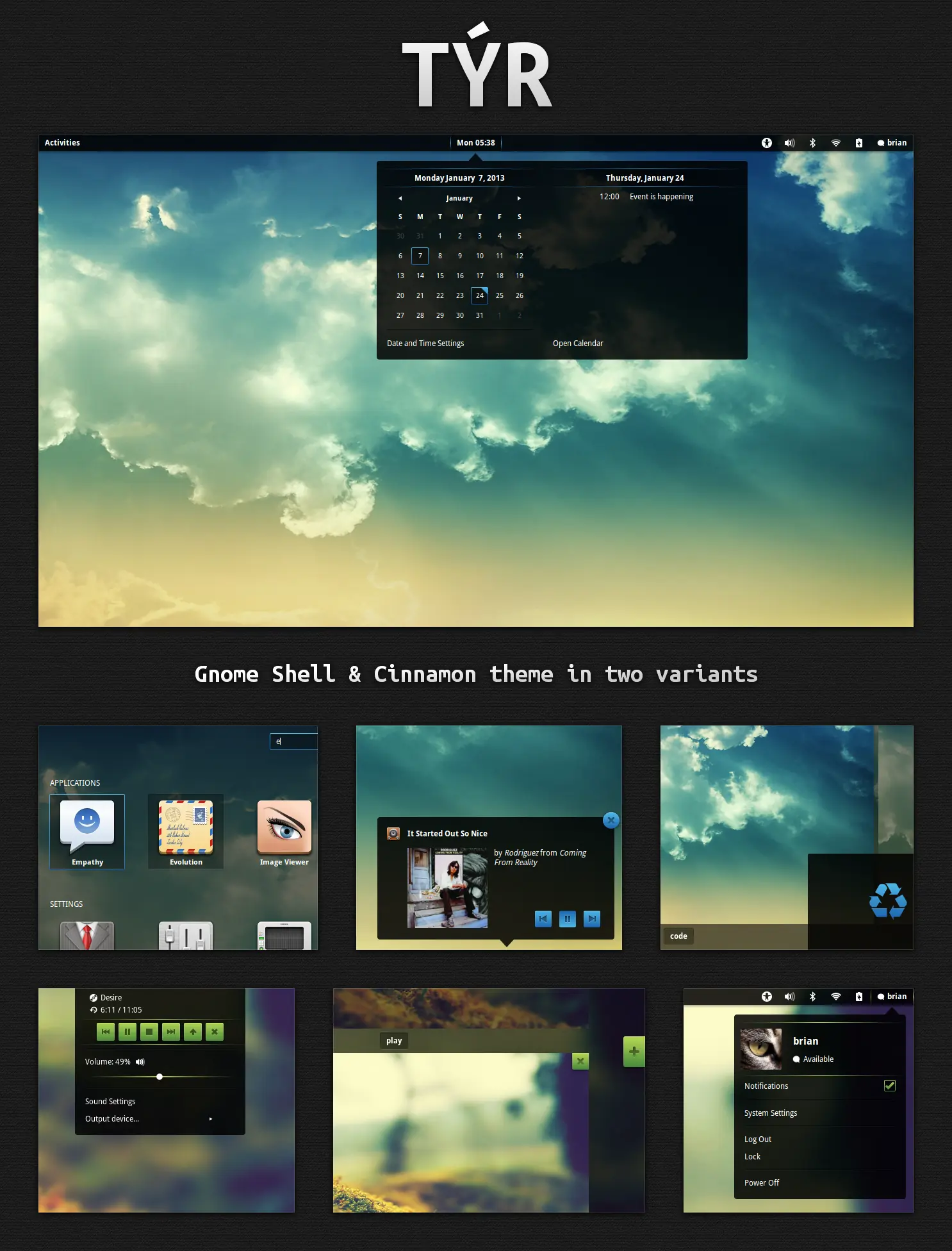
Task: Open the Activities overview
Action: [62, 143]
